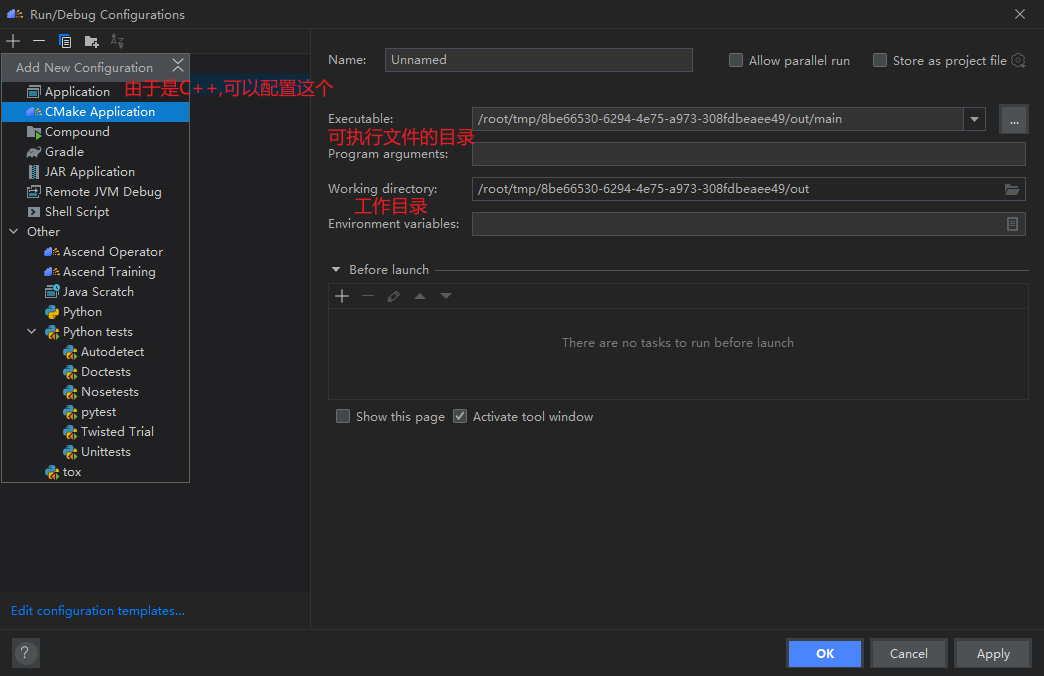
Task: Enable Allow parallel run checkbox
Action: coord(736,60)
